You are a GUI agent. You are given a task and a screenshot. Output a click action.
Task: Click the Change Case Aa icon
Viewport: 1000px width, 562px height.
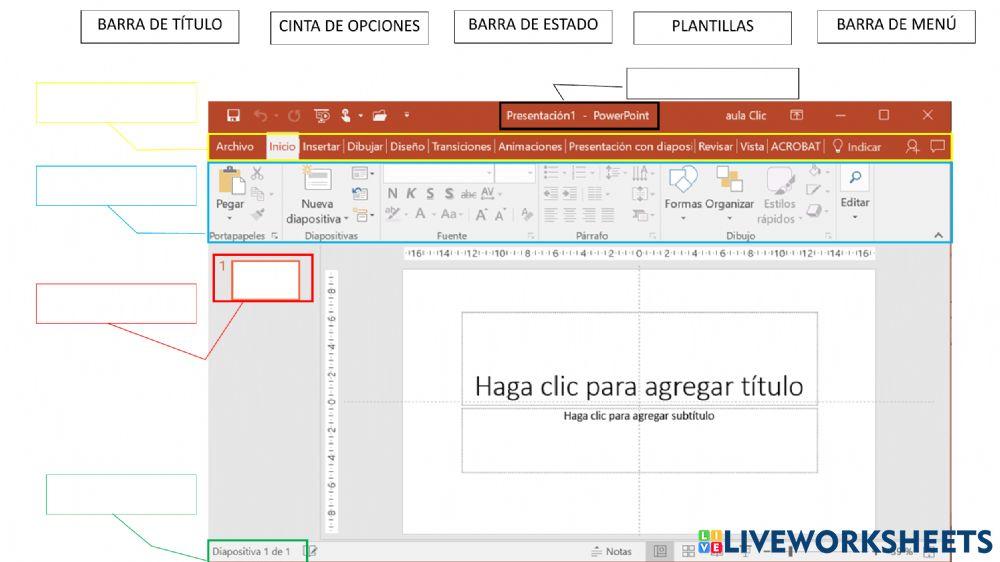coord(448,214)
